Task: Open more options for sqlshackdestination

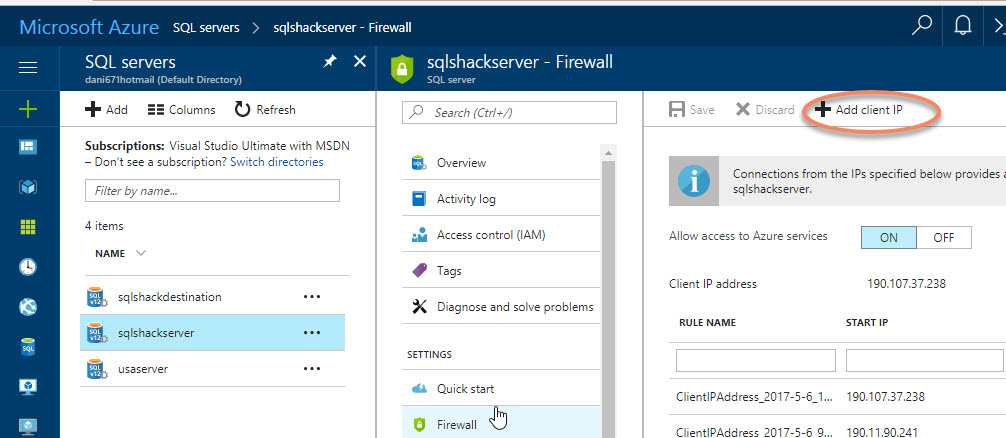Action: tap(312, 297)
